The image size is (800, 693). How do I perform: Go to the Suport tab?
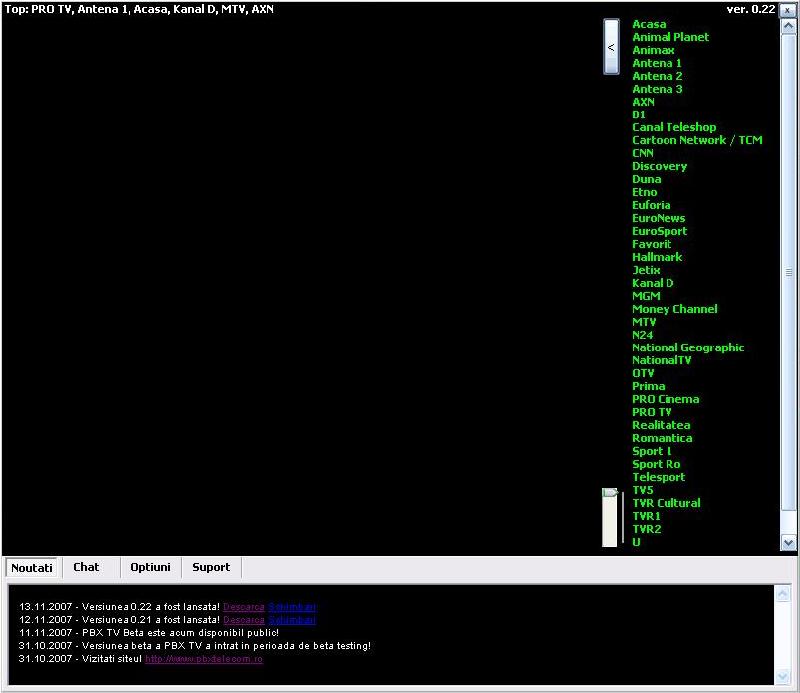(211, 567)
